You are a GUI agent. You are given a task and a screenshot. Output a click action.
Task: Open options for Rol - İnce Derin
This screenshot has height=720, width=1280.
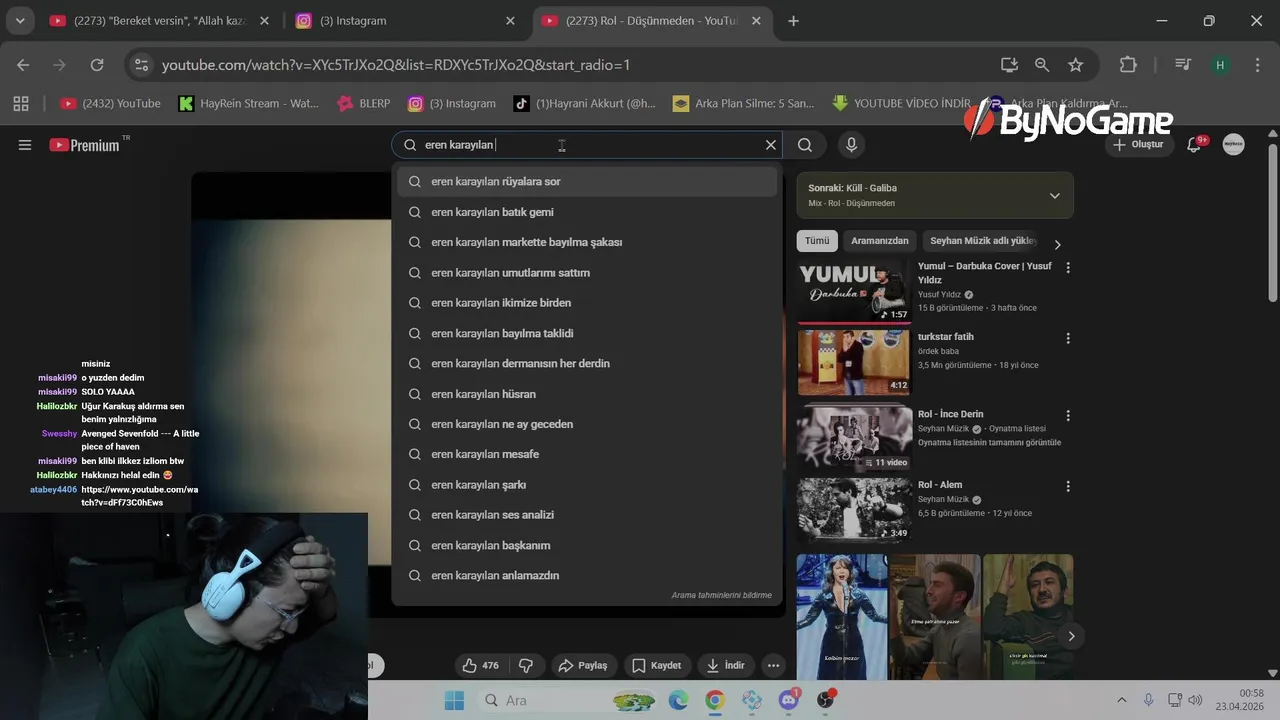point(1068,415)
